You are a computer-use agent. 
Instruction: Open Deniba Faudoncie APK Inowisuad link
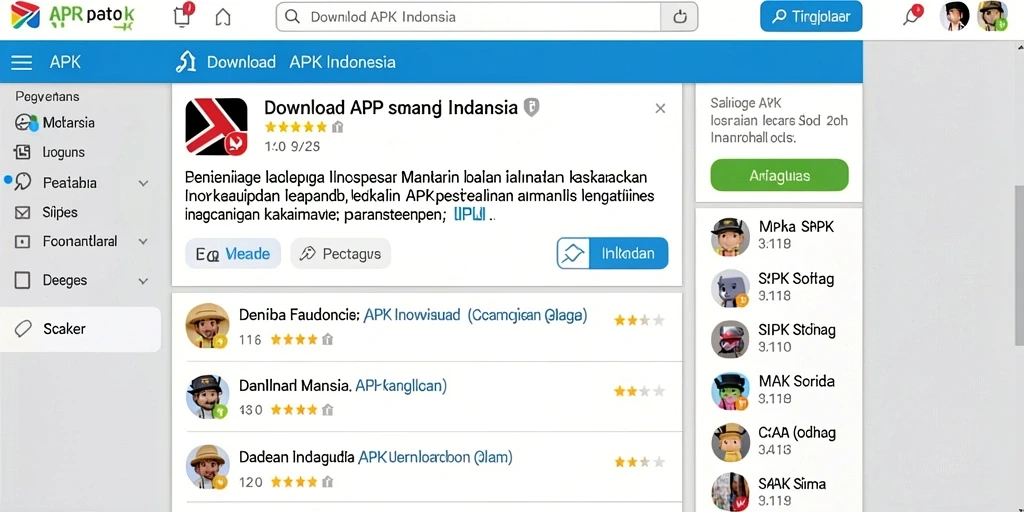pos(475,315)
